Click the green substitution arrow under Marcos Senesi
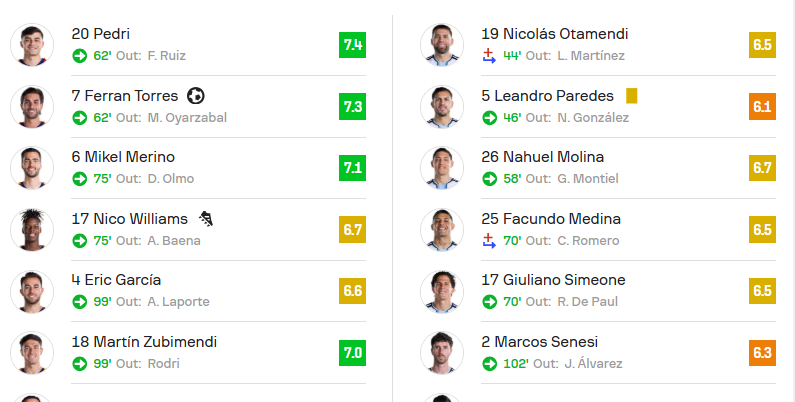795x402 pixels. coord(489,363)
